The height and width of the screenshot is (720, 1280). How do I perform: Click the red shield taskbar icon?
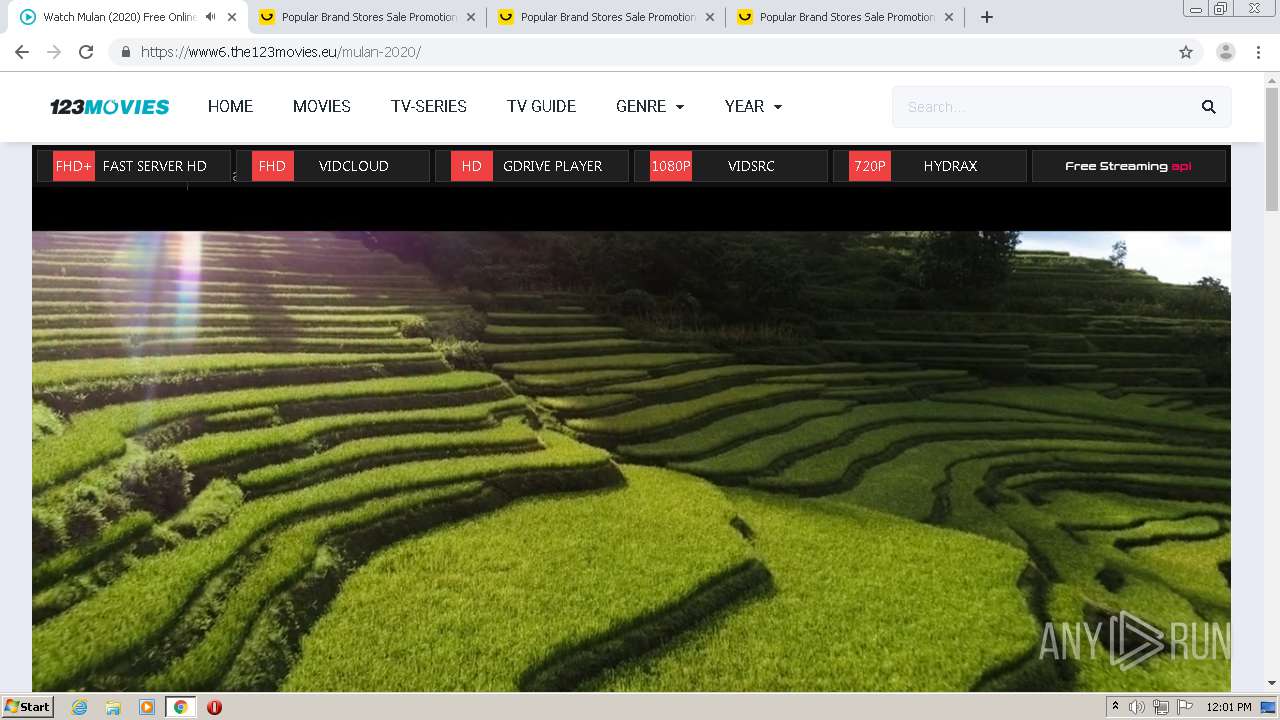click(214, 707)
